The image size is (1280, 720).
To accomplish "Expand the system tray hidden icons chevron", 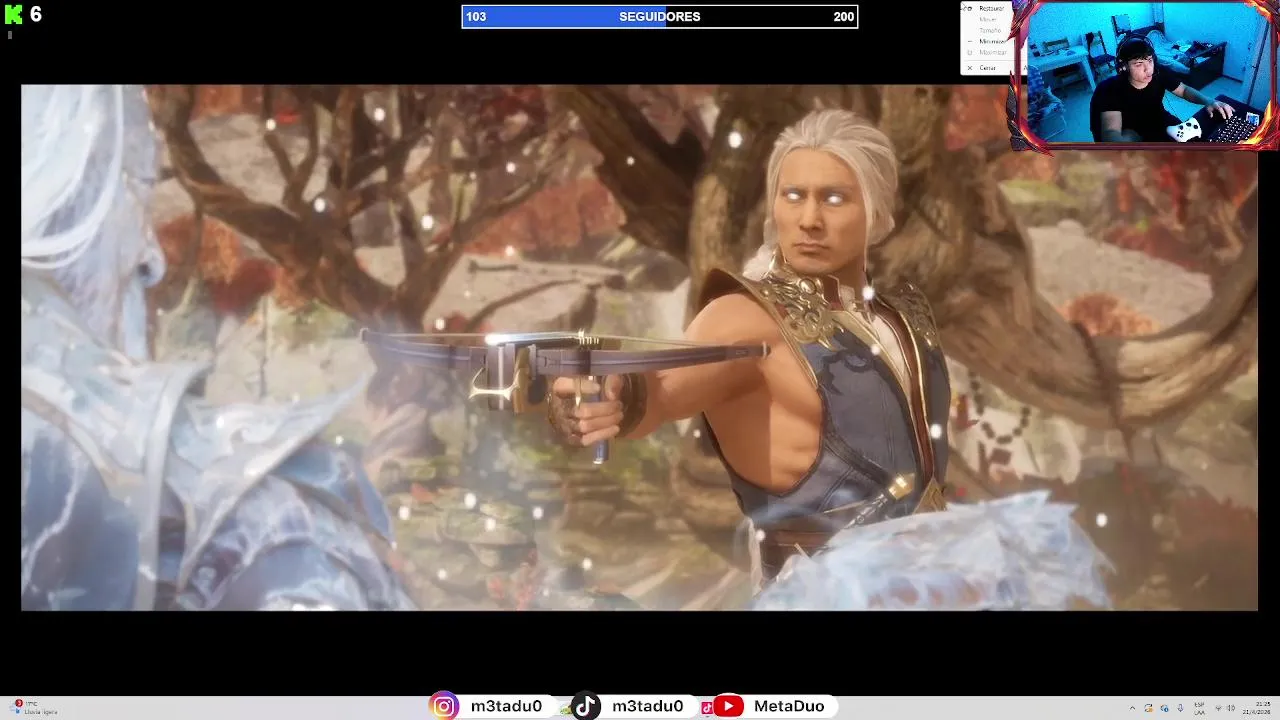I will [x=1132, y=708].
